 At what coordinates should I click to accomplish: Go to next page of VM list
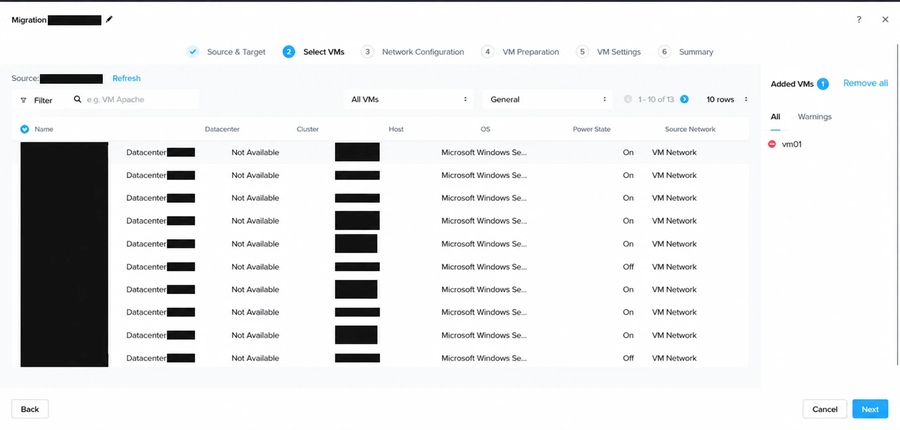coord(684,99)
